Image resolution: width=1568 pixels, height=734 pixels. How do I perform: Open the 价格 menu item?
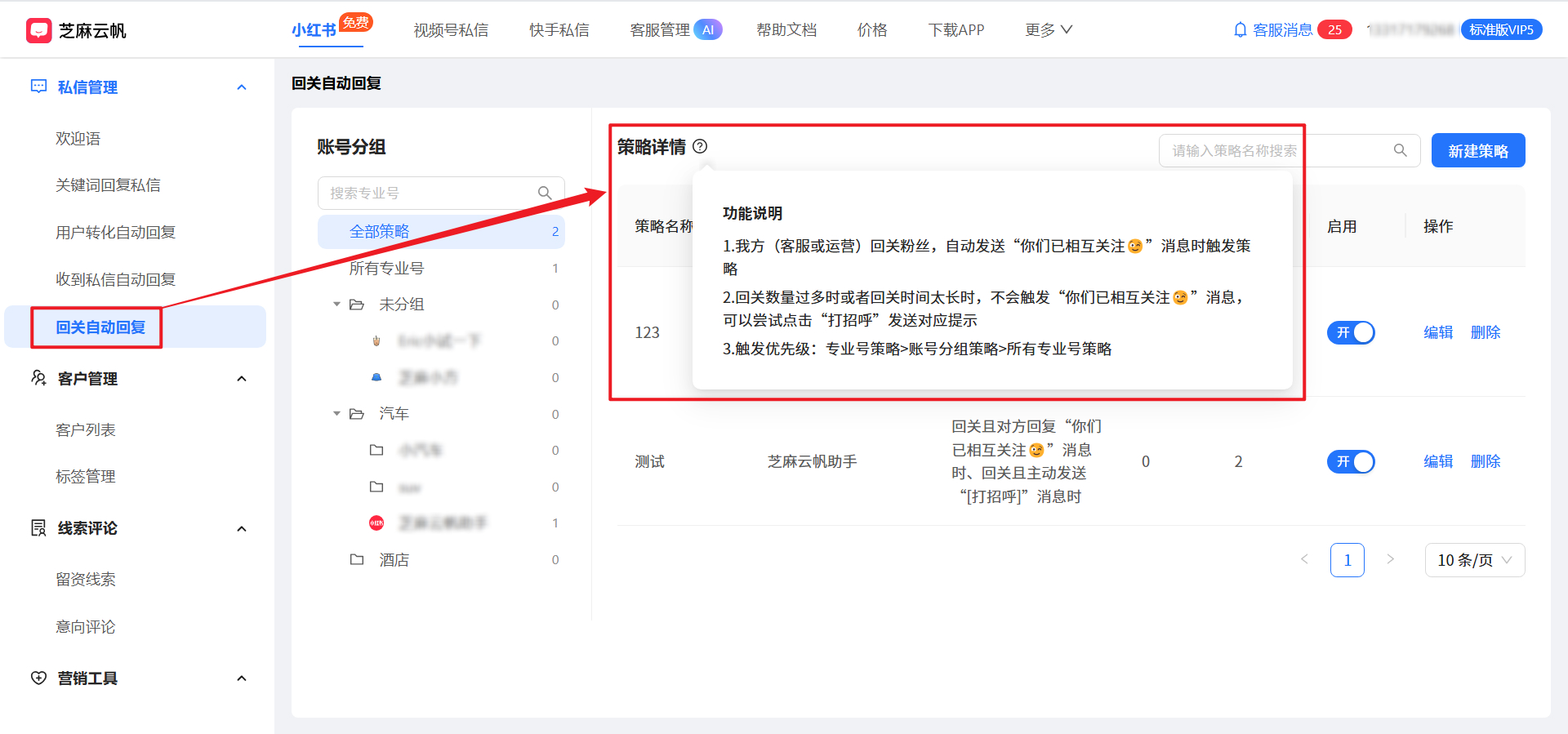pos(872,30)
